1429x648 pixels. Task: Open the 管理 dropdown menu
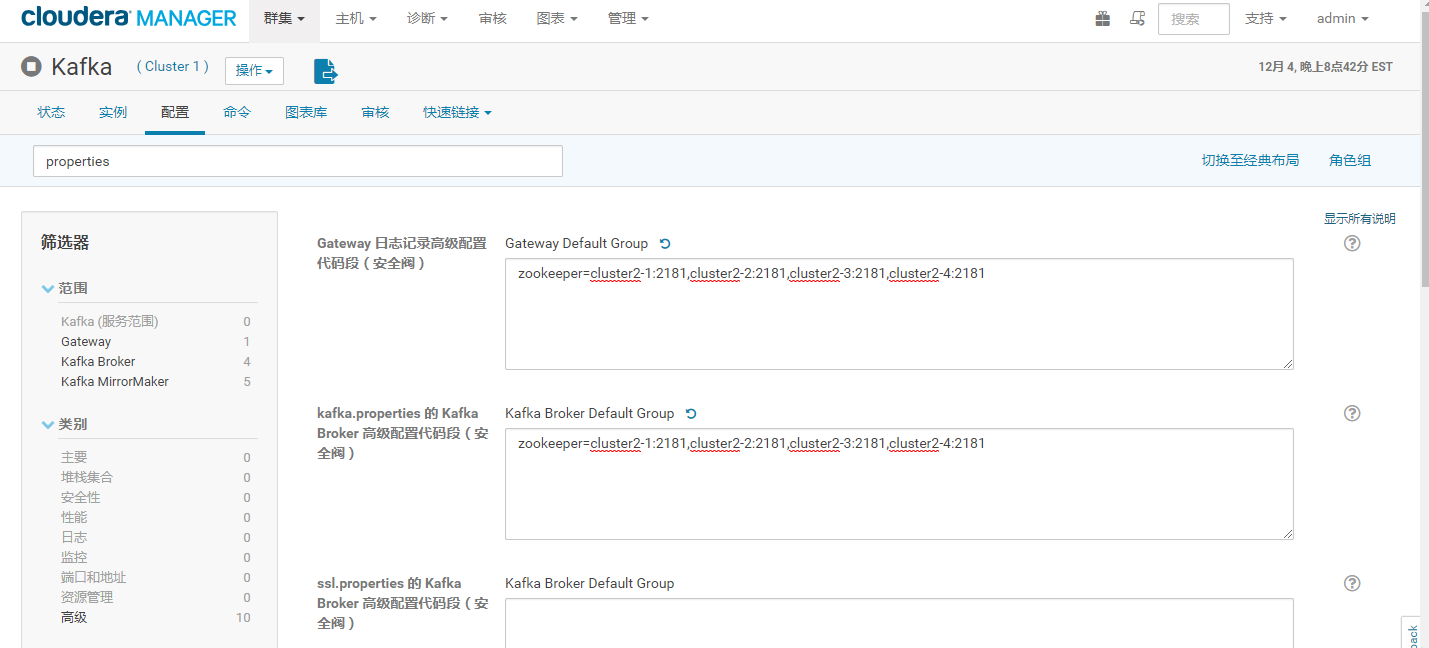click(628, 19)
